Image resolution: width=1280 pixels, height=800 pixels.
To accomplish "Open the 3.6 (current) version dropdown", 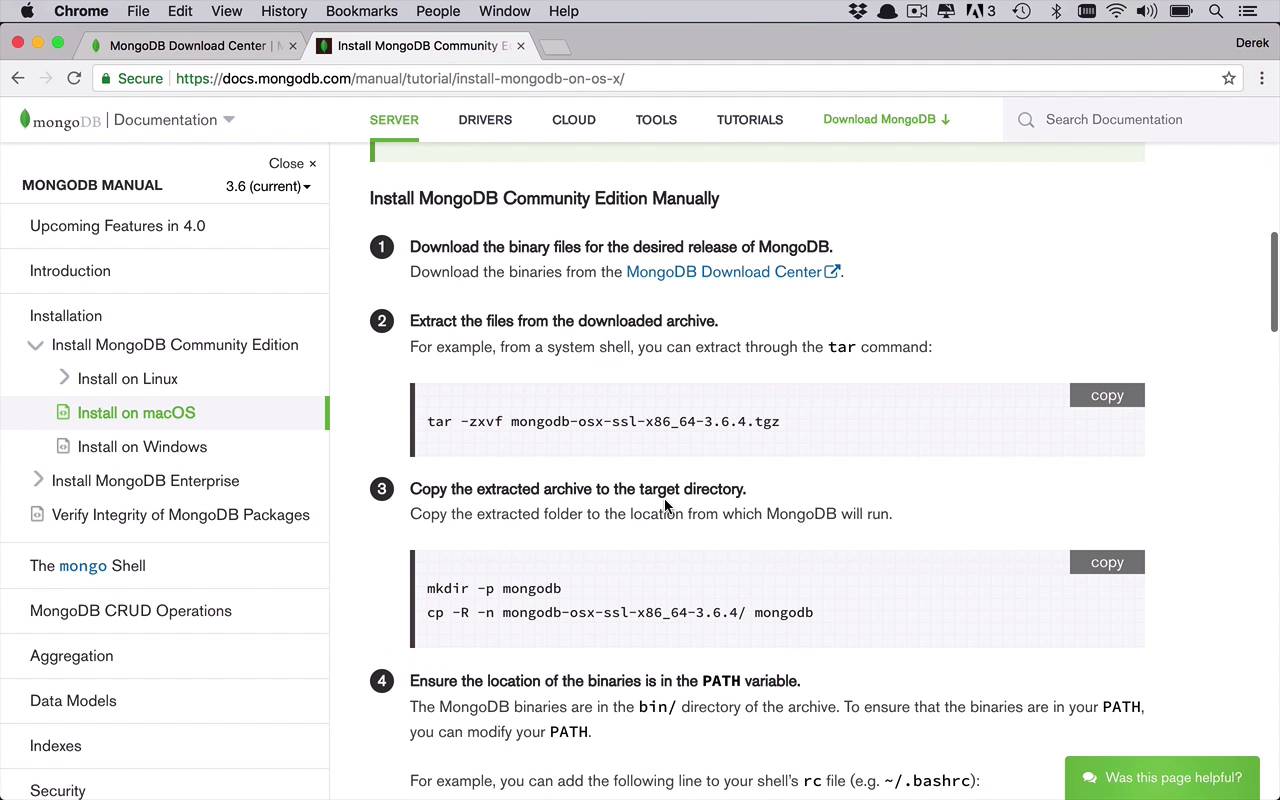I will point(268,186).
